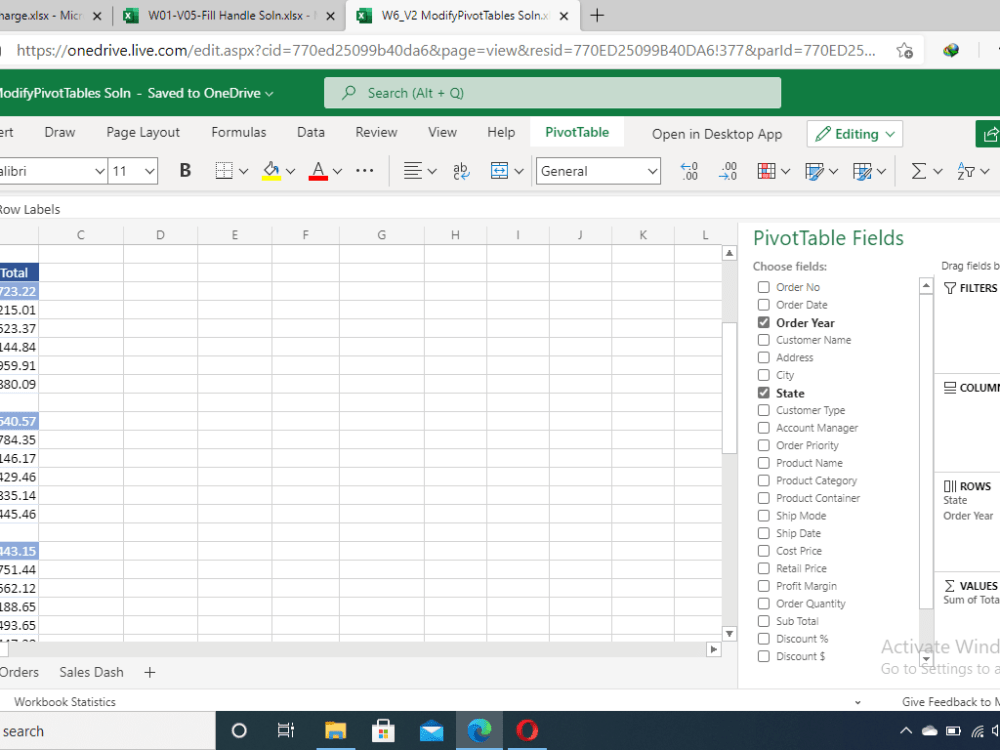
Task: Expand the Saved to OneDrive chevron
Action: pos(269,94)
